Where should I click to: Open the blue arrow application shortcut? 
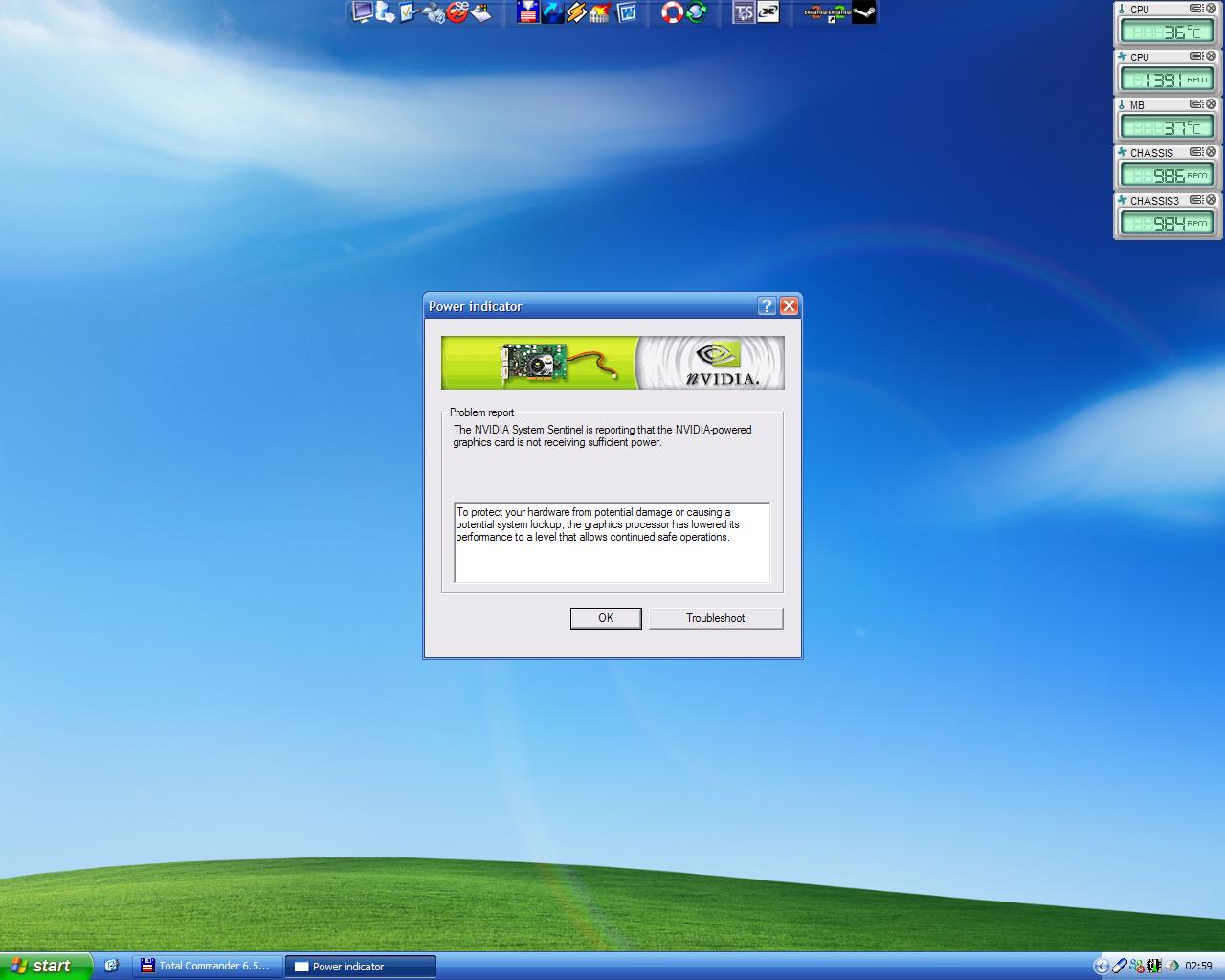(552, 11)
